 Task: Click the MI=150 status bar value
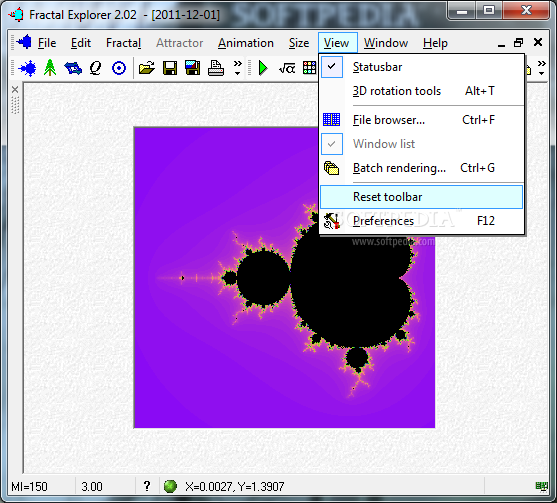click(29, 486)
